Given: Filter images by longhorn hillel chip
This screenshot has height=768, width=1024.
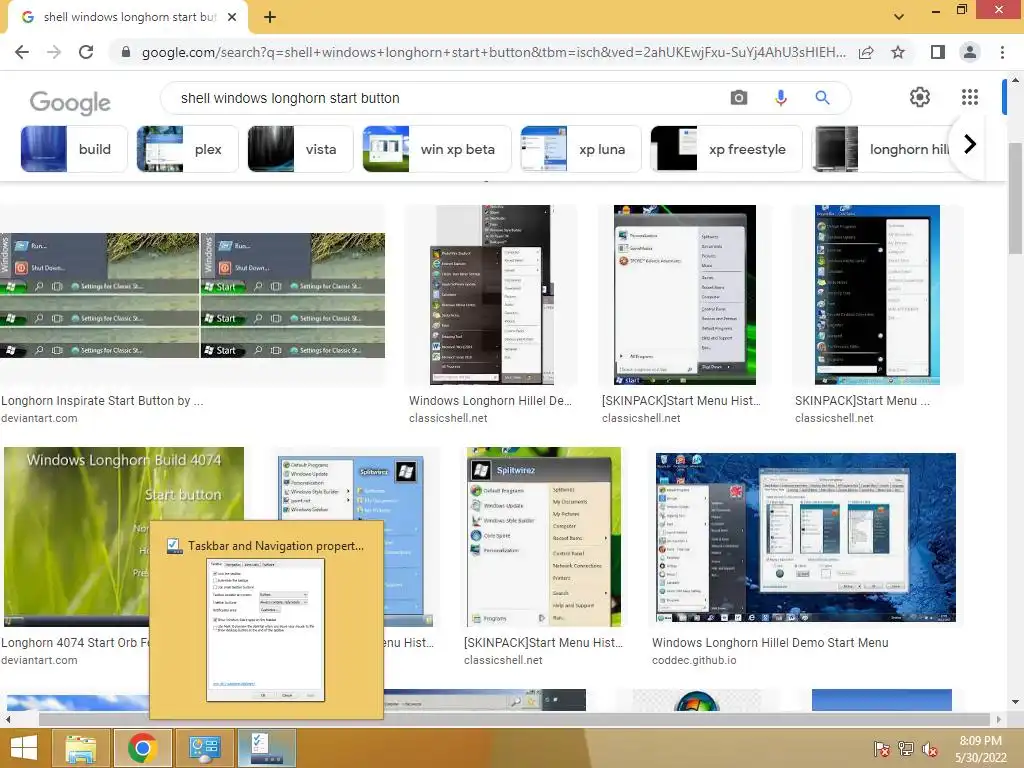Looking at the screenshot, I should pyautogui.click(x=882, y=149).
